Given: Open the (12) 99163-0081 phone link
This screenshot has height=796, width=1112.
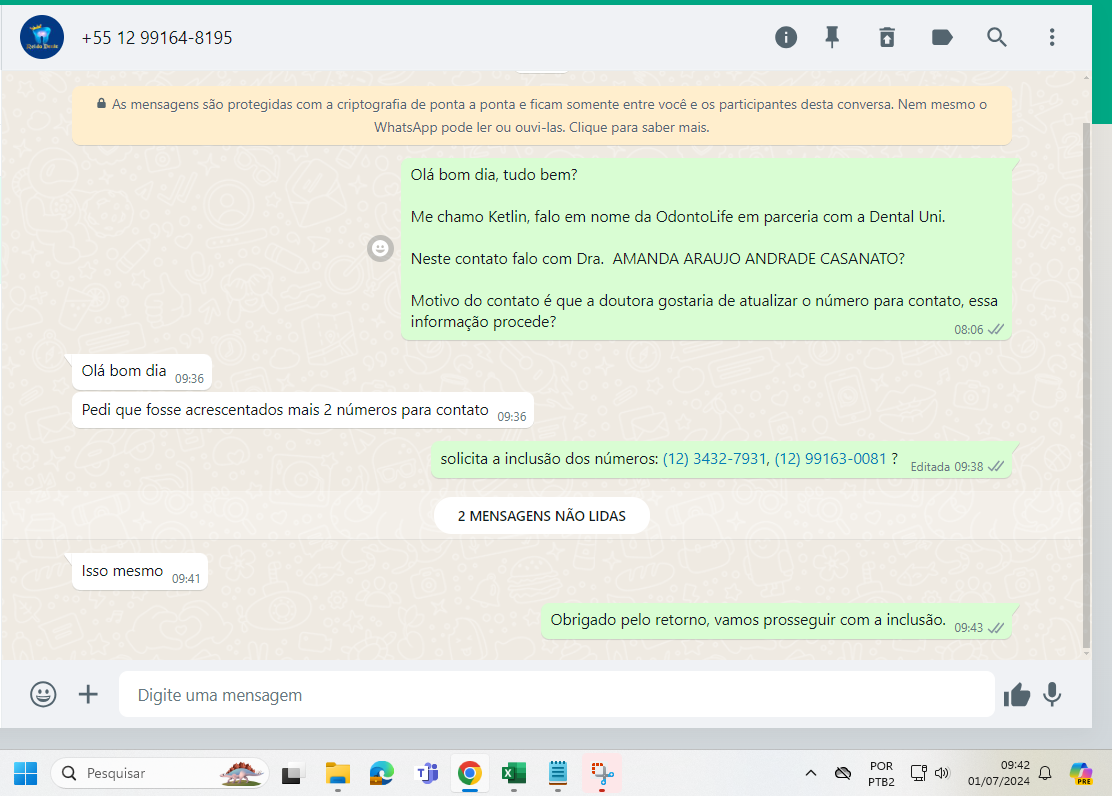Looking at the screenshot, I should pos(830,459).
